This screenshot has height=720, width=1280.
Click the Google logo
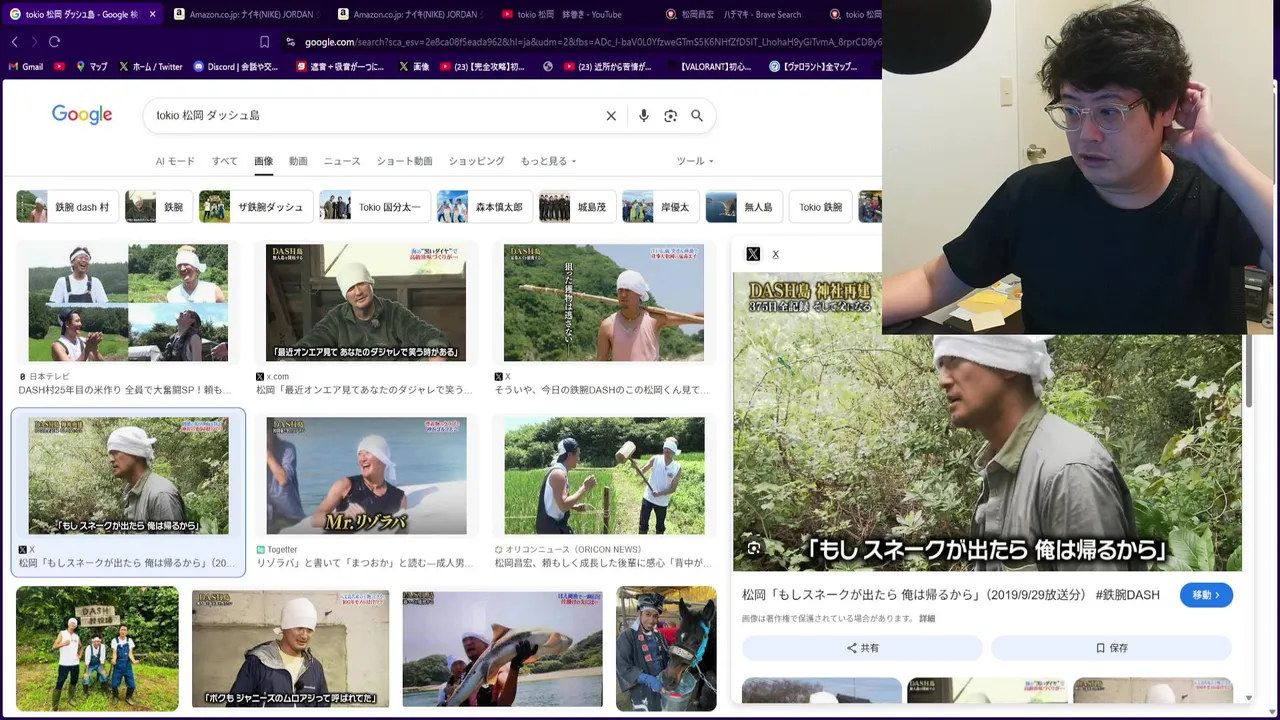82,115
